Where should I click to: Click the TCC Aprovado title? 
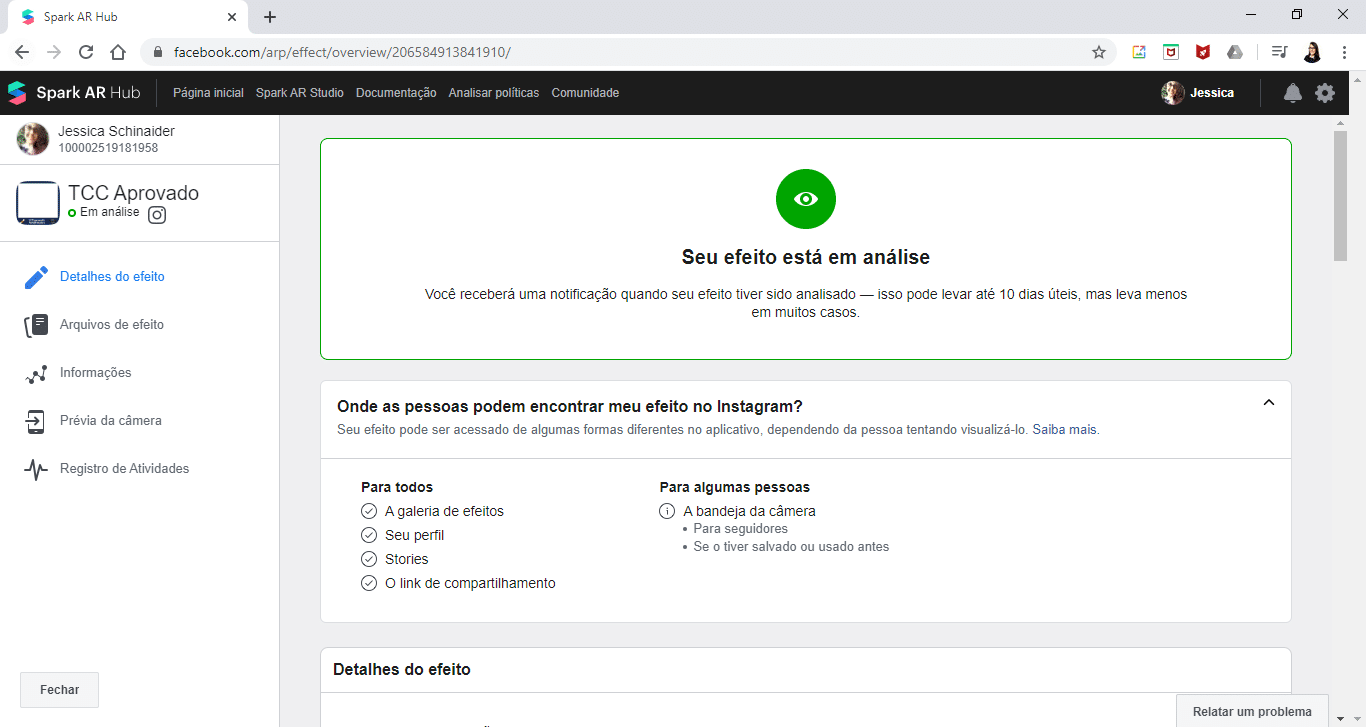[133, 193]
